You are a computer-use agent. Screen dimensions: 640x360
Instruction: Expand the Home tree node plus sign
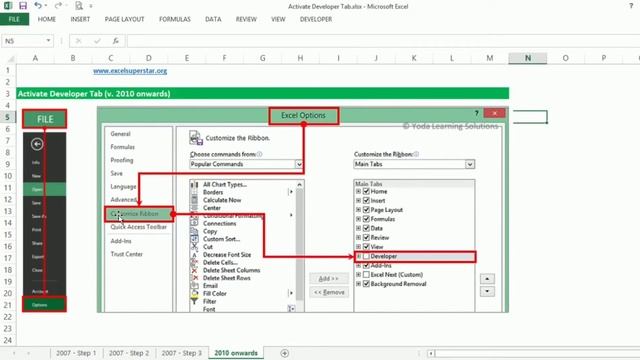point(358,191)
